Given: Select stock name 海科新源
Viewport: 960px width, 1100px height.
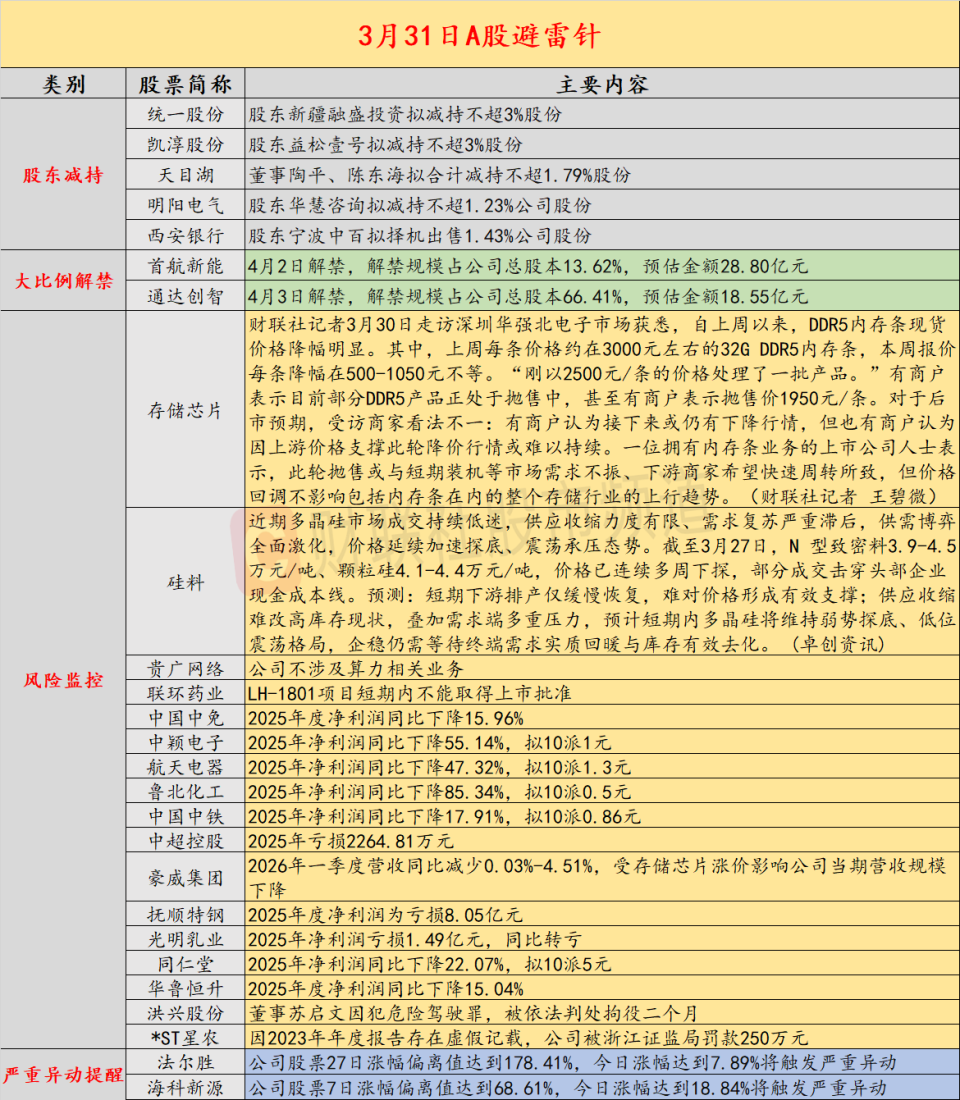Looking at the screenshot, I should [185, 1087].
